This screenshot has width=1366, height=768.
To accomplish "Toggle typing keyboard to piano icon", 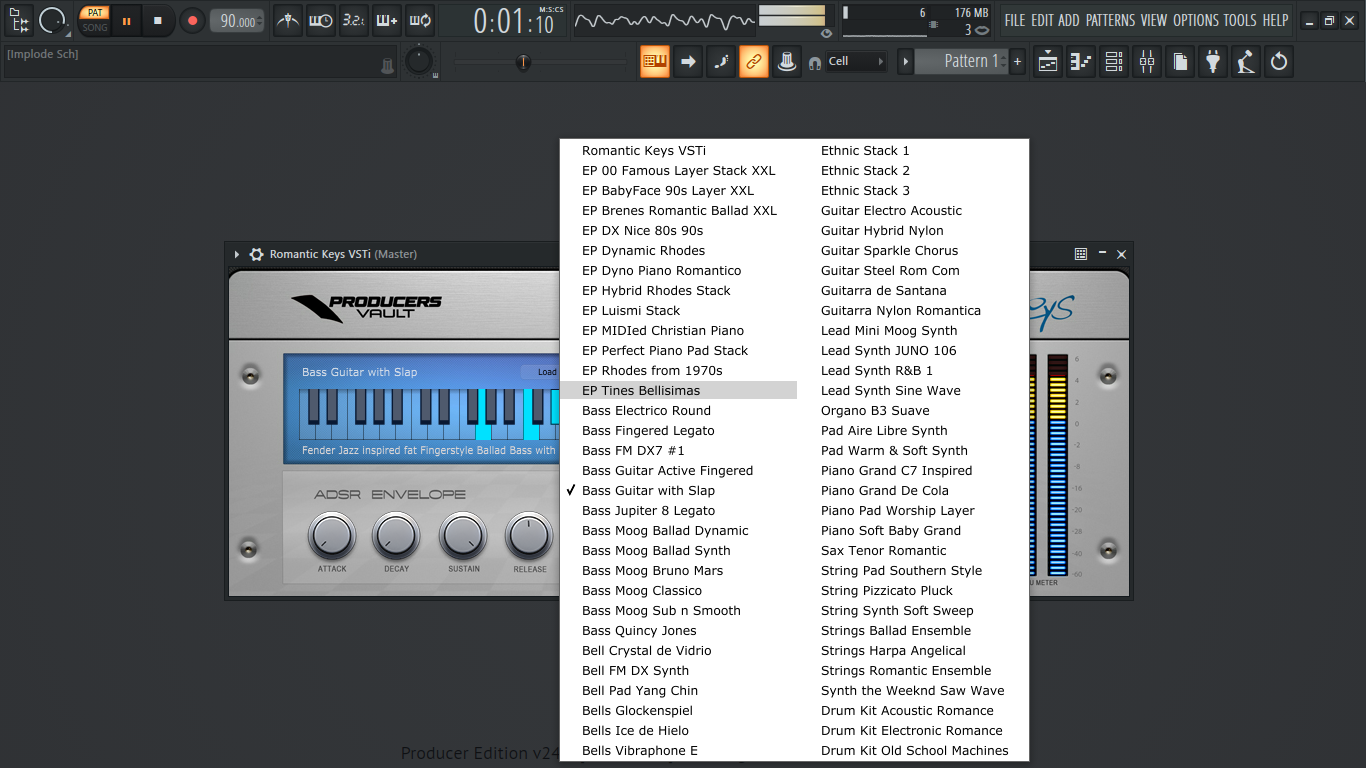I will pos(655,61).
